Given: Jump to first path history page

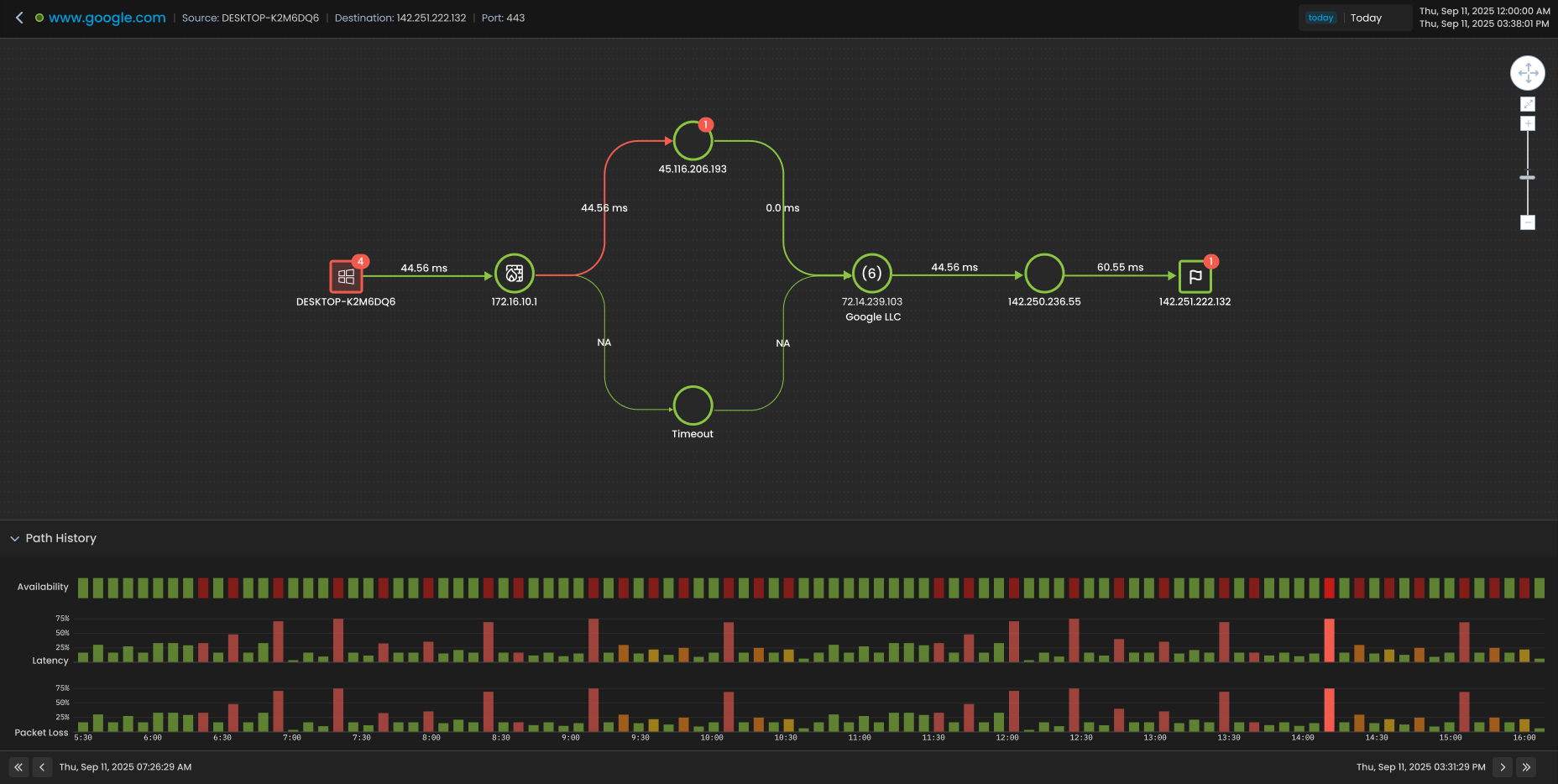Looking at the screenshot, I should click(18, 767).
